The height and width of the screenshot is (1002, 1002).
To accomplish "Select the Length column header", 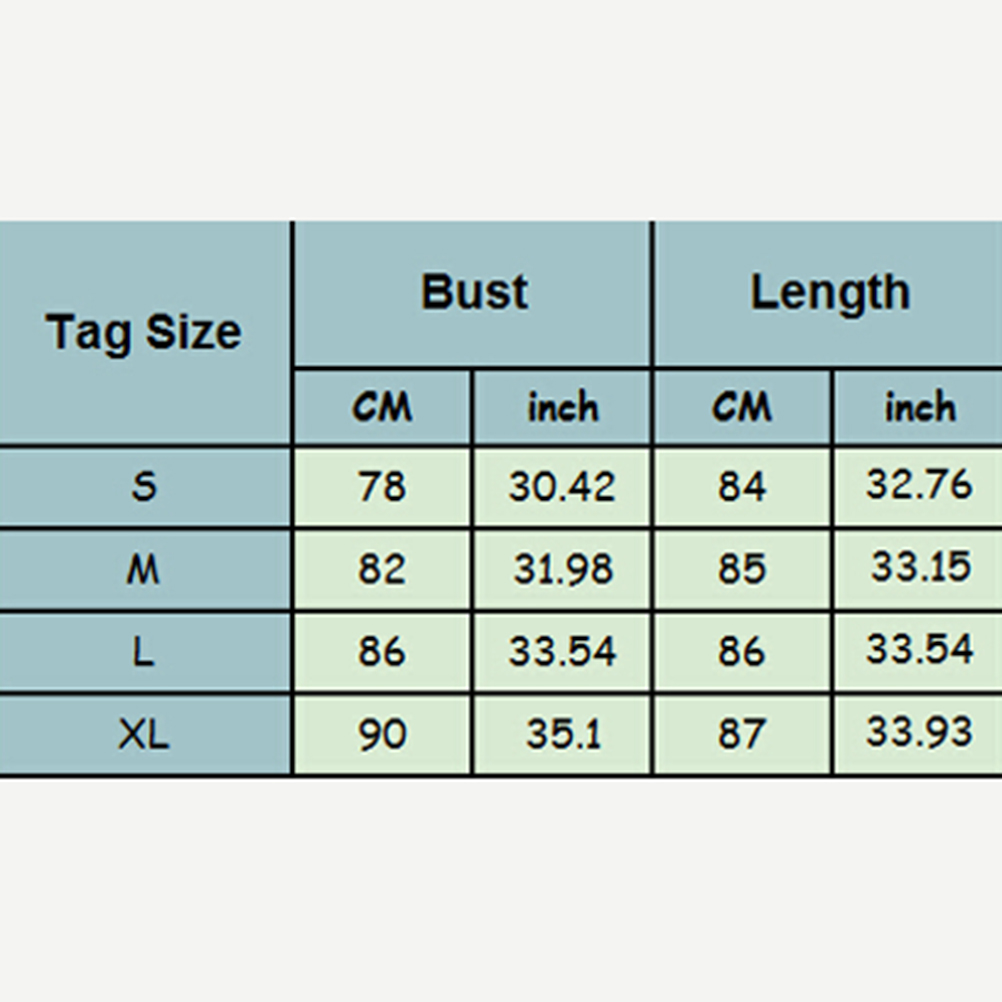I will [x=829, y=292].
